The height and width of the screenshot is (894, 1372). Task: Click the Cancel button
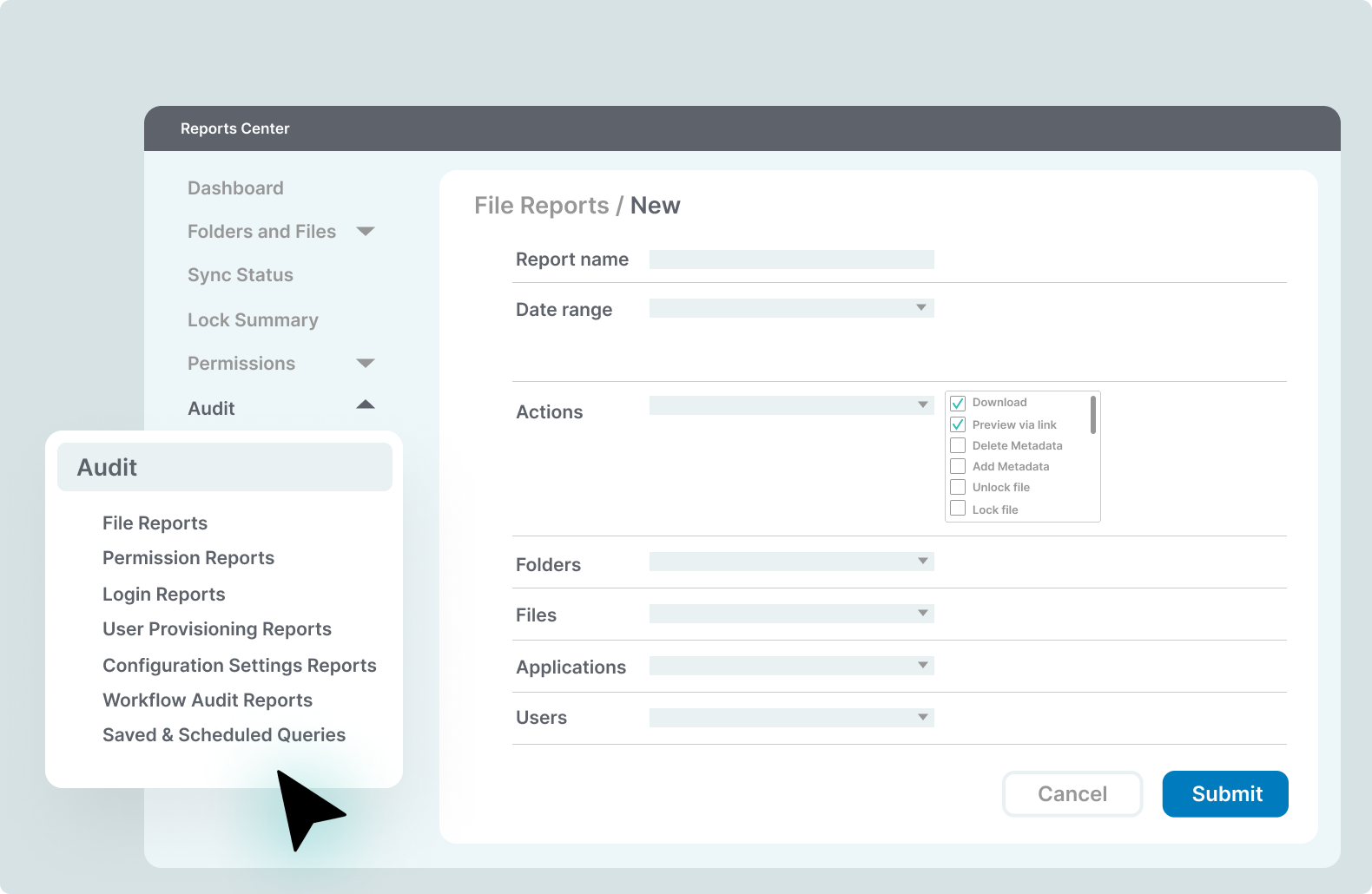pos(1072,794)
